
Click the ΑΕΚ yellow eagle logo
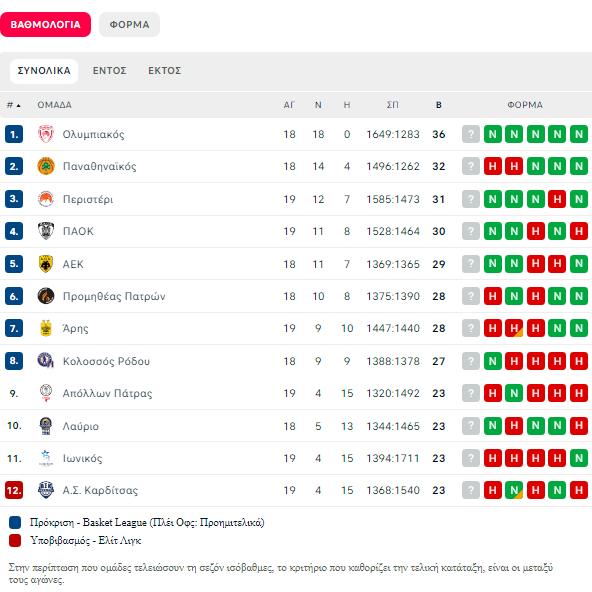46,264
